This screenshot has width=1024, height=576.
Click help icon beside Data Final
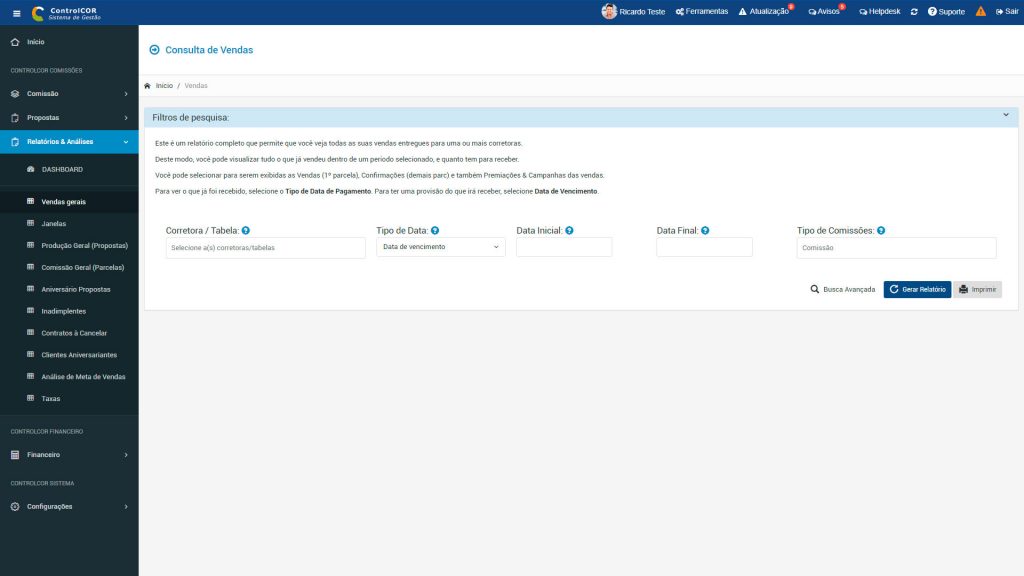tap(705, 231)
